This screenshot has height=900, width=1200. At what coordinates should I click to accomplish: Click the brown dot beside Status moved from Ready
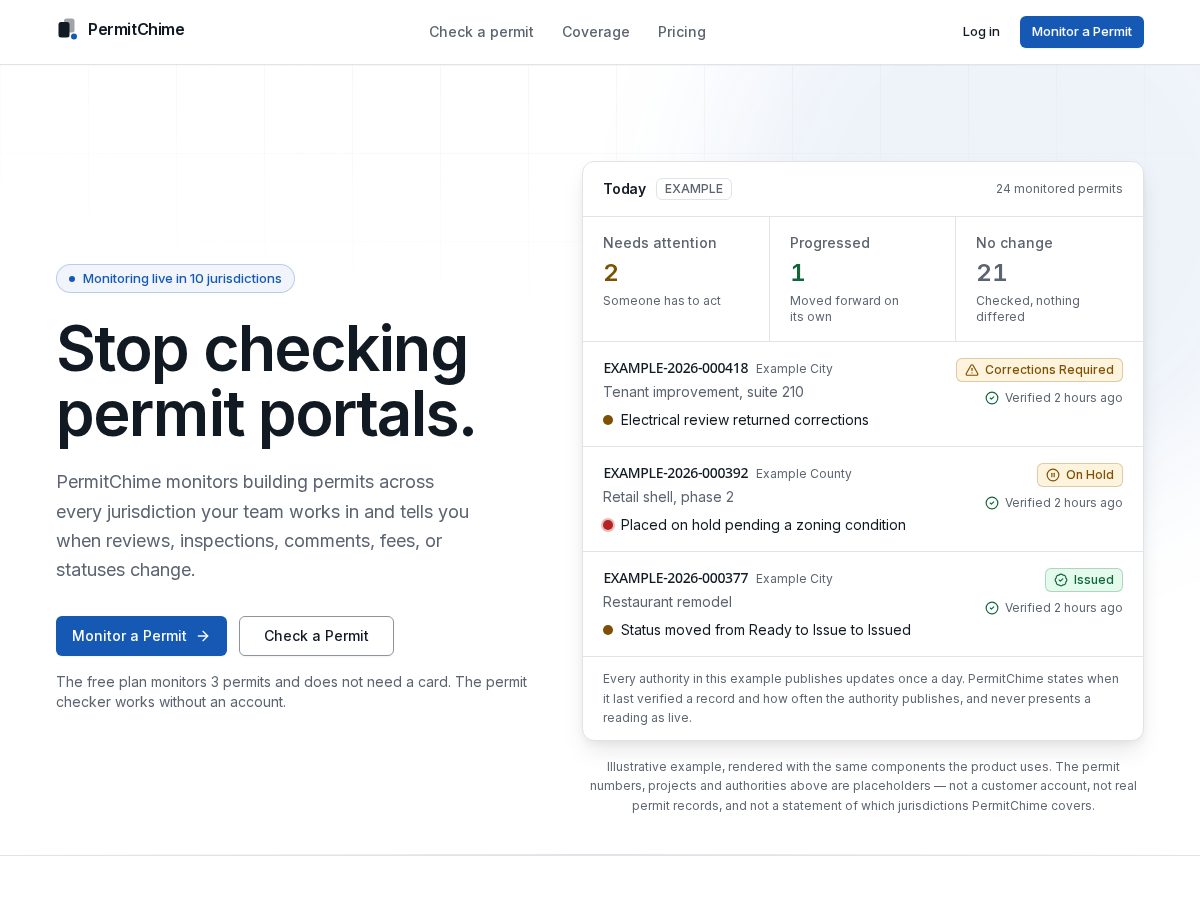coord(608,630)
